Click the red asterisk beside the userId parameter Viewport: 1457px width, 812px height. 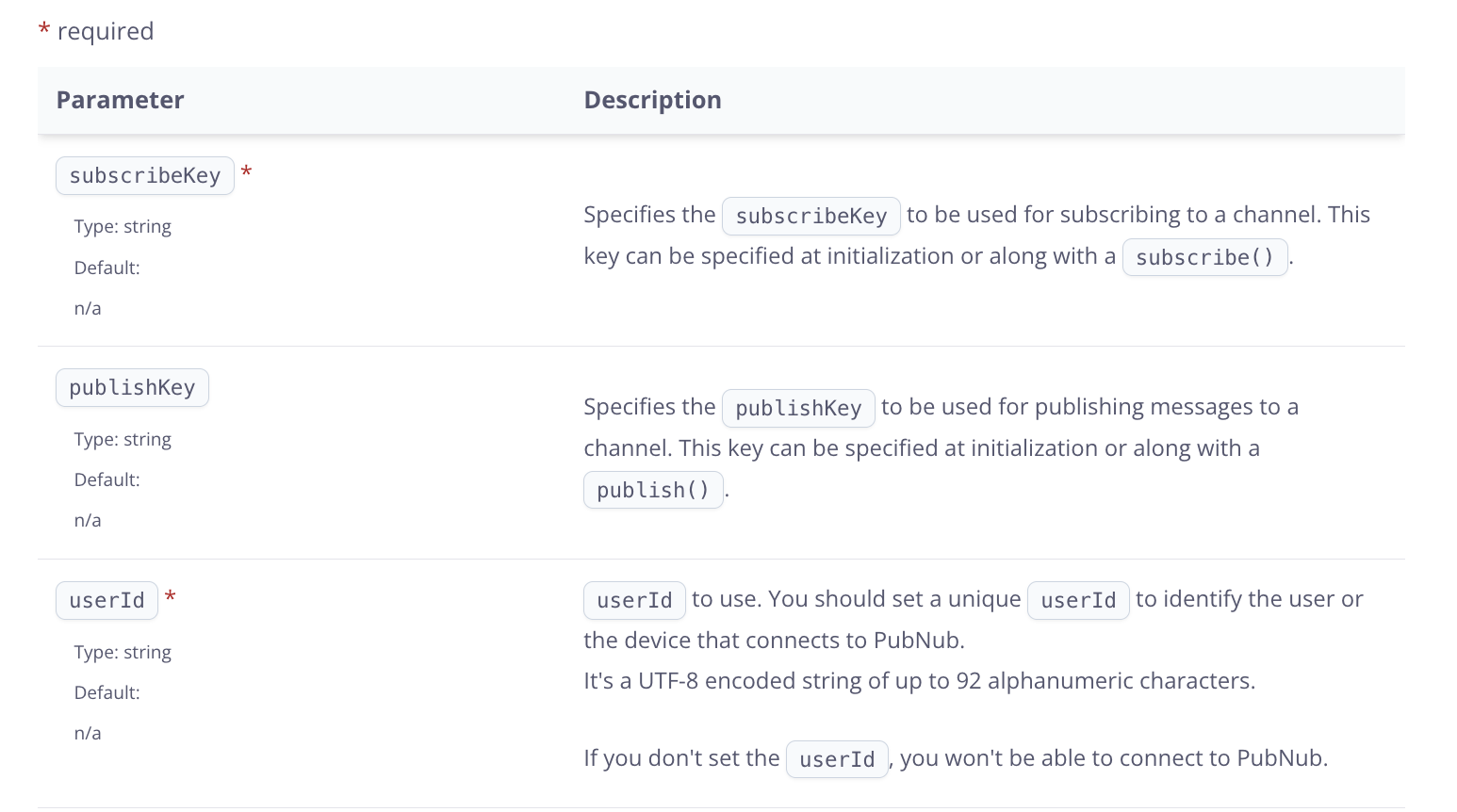point(171,597)
